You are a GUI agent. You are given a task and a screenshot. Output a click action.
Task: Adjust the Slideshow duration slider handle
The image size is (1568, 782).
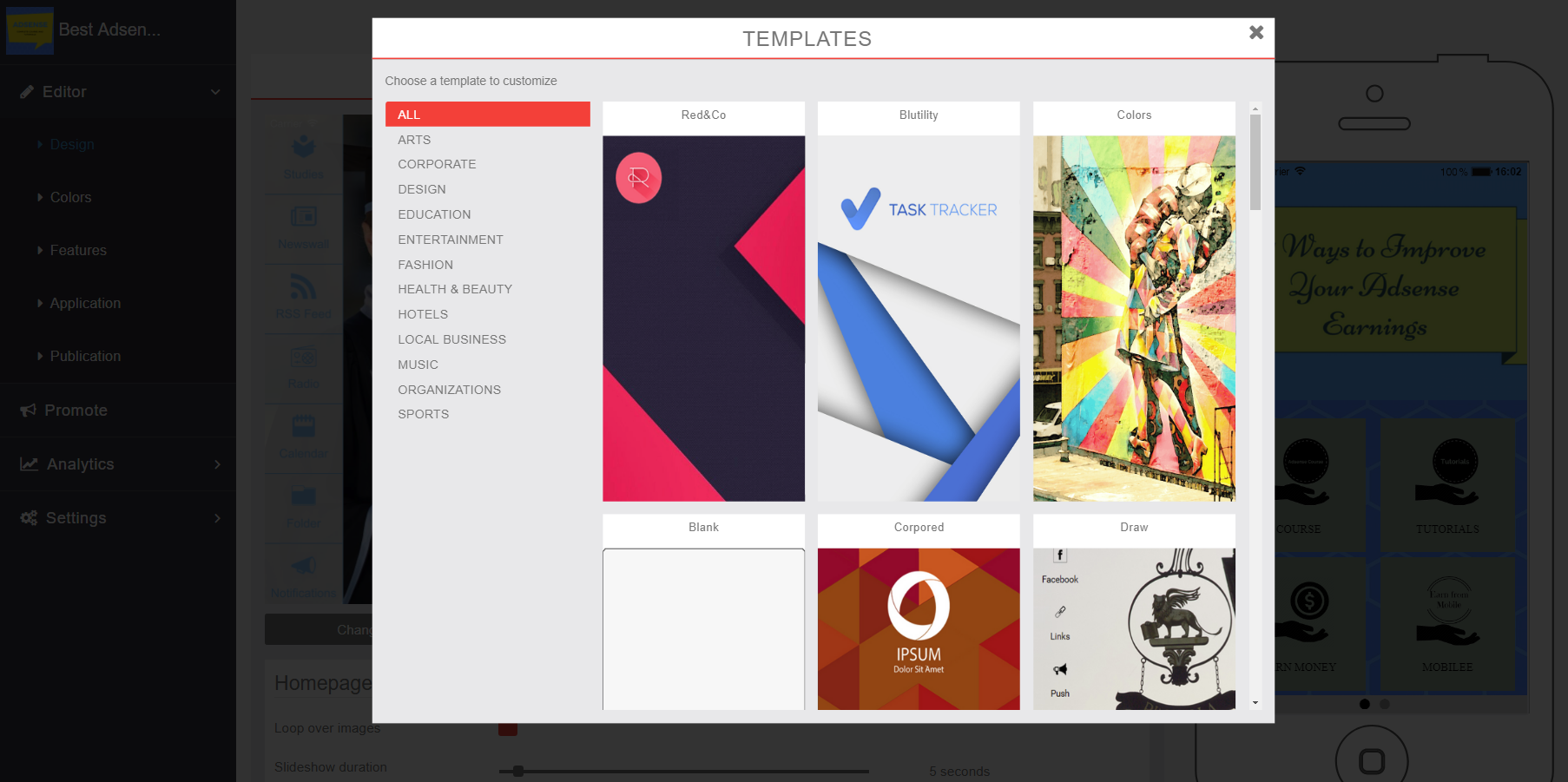click(518, 771)
